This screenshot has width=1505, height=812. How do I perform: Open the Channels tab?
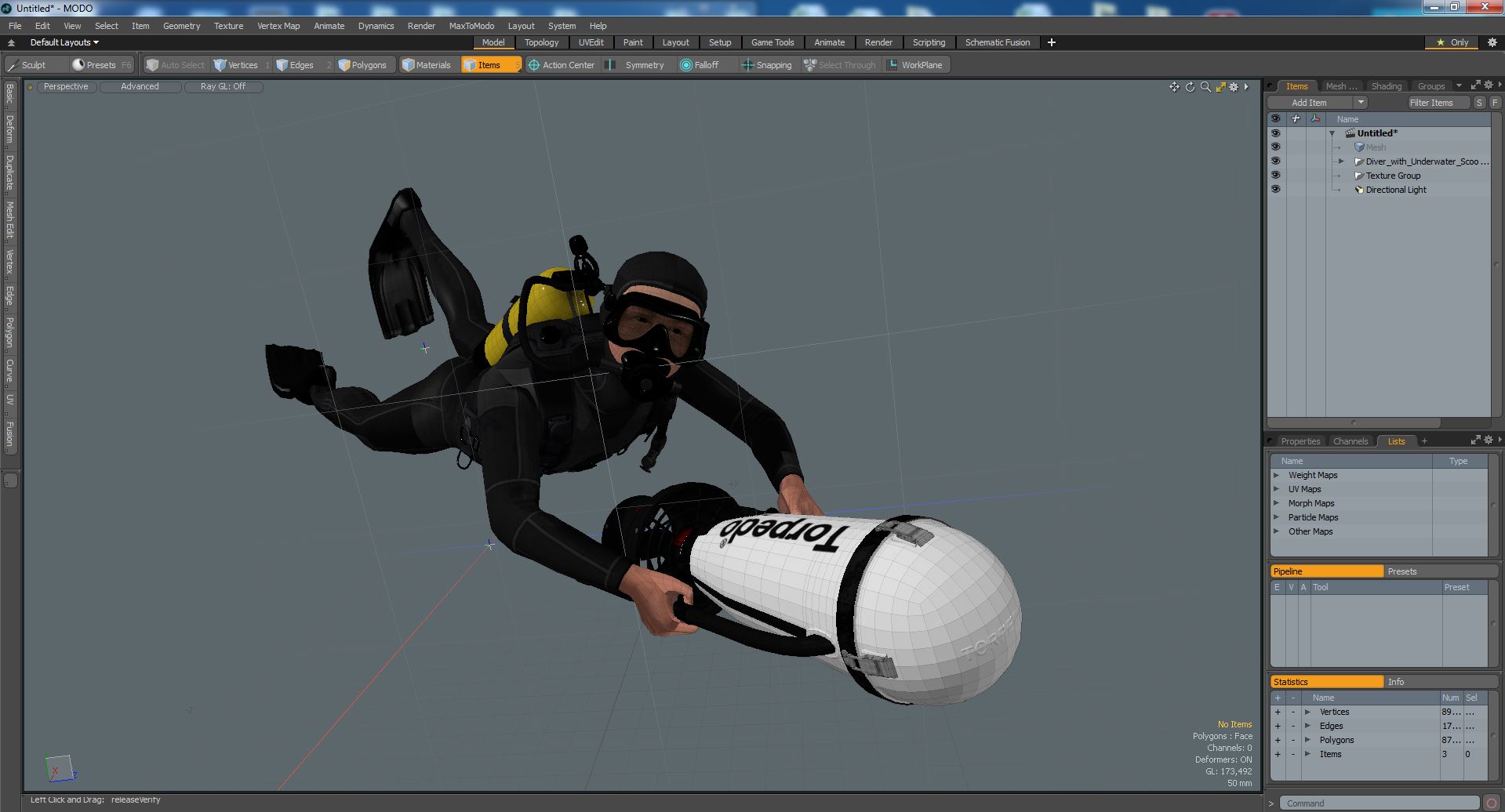click(1350, 441)
